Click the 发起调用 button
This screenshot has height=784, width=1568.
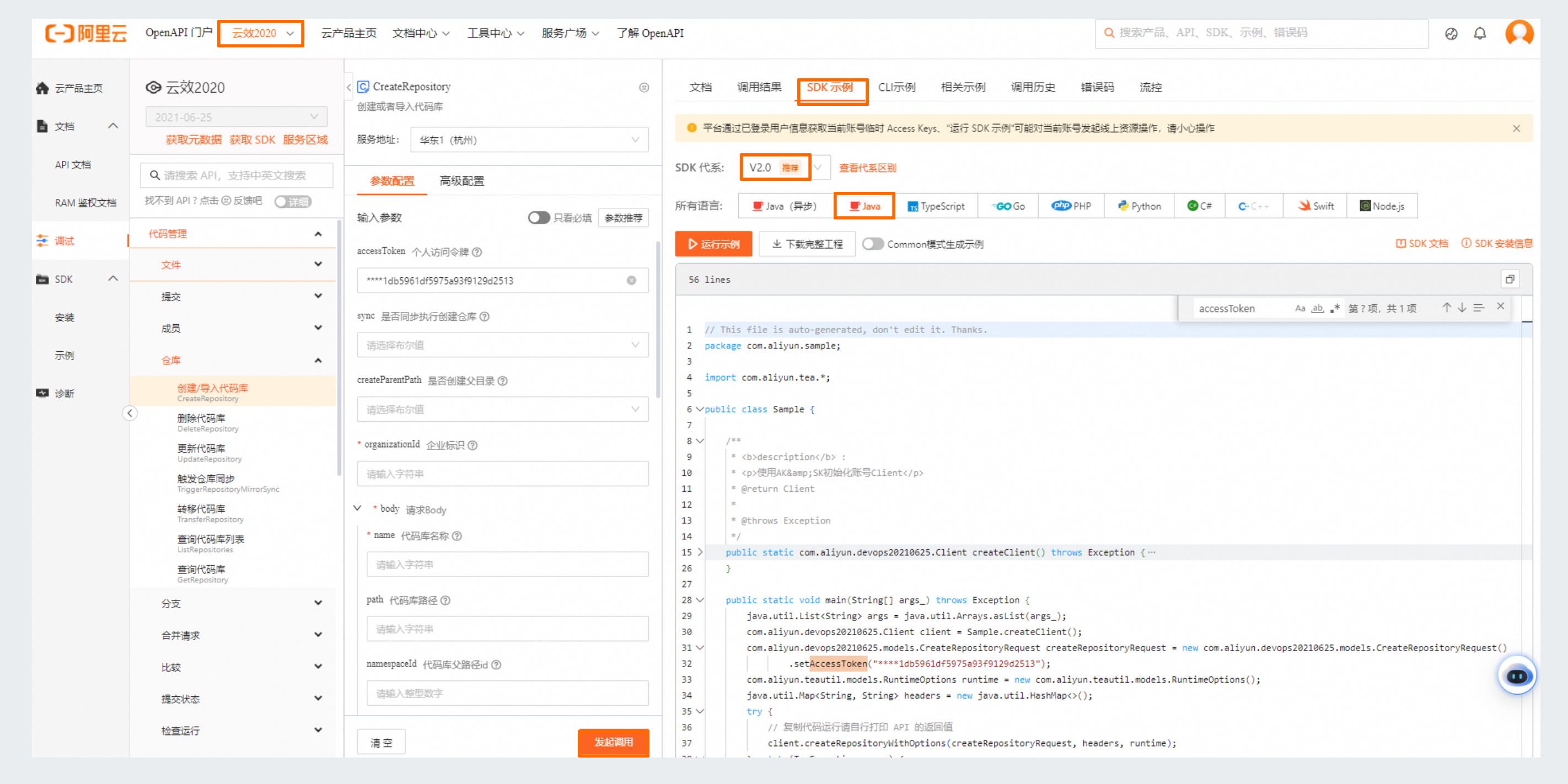pyautogui.click(x=614, y=743)
